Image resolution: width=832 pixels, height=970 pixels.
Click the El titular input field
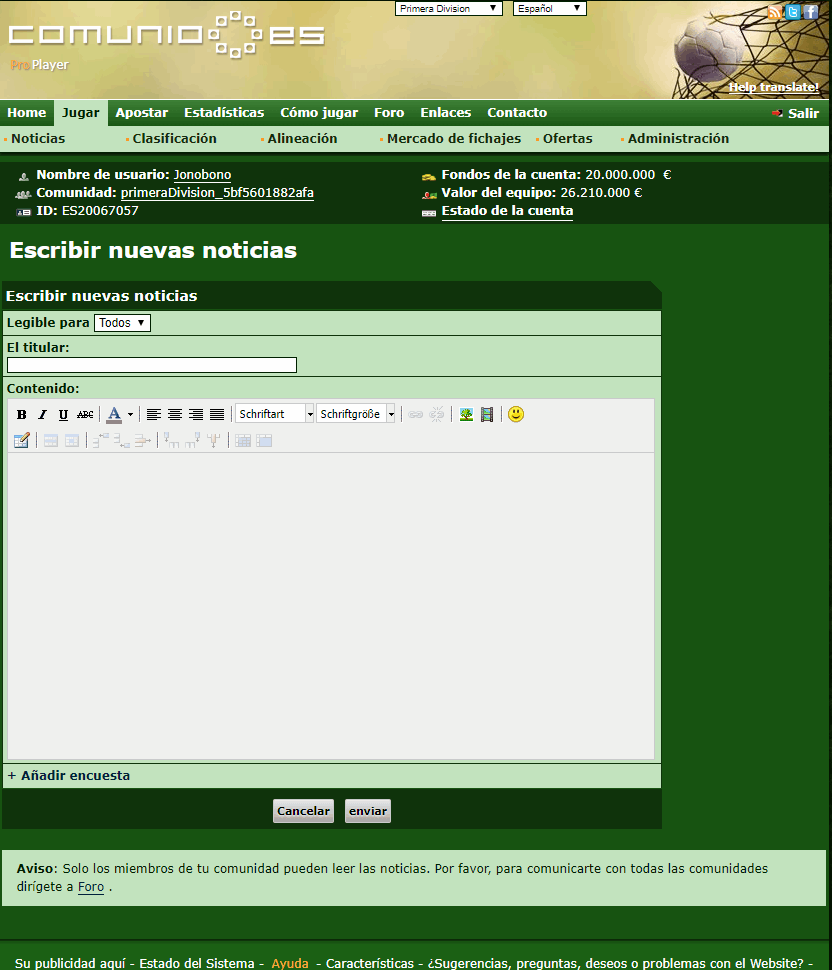[152, 365]
